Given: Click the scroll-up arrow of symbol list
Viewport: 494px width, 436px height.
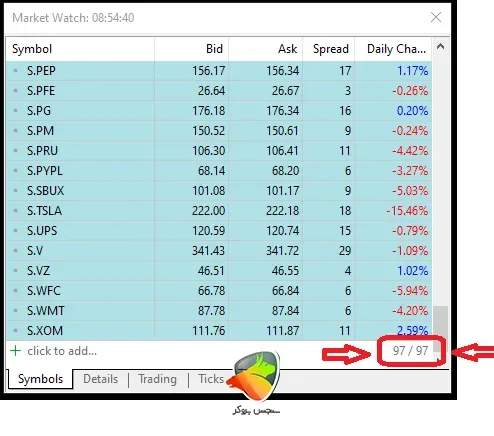Looking at the screenshot, I should pyautogui.click(x=440, y=47).
